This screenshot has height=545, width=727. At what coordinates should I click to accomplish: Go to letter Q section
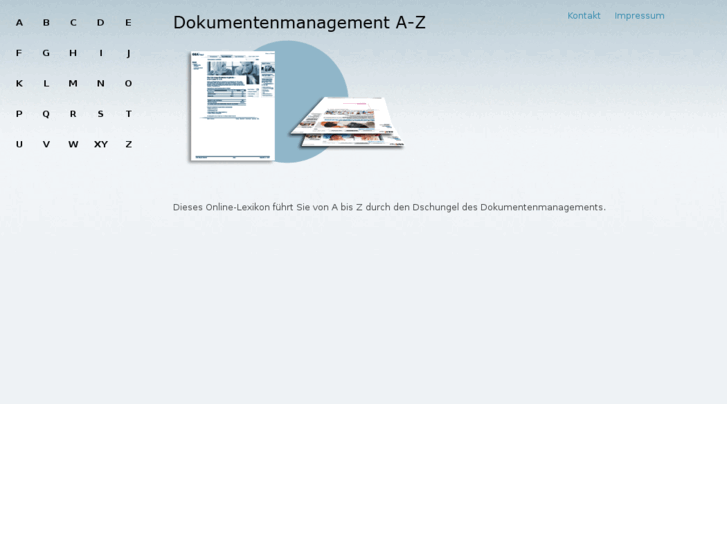pyautogui.click(x=46, y=114)
